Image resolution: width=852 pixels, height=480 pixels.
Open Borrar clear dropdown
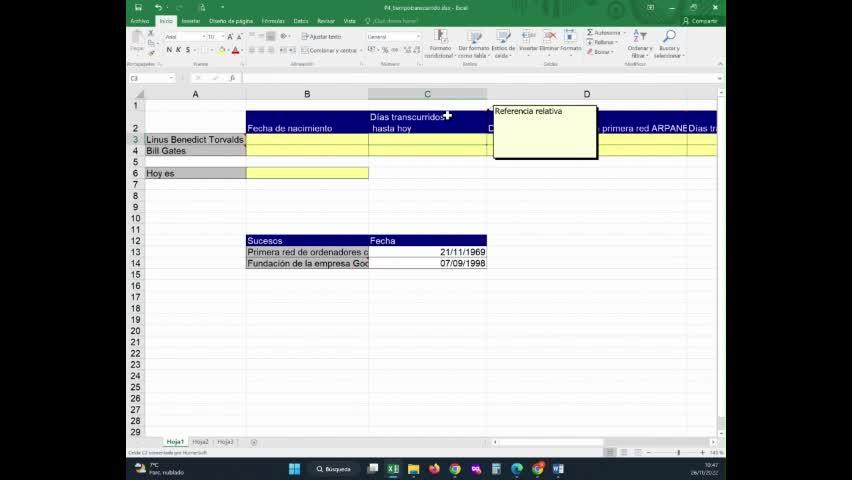click(600, 52)
